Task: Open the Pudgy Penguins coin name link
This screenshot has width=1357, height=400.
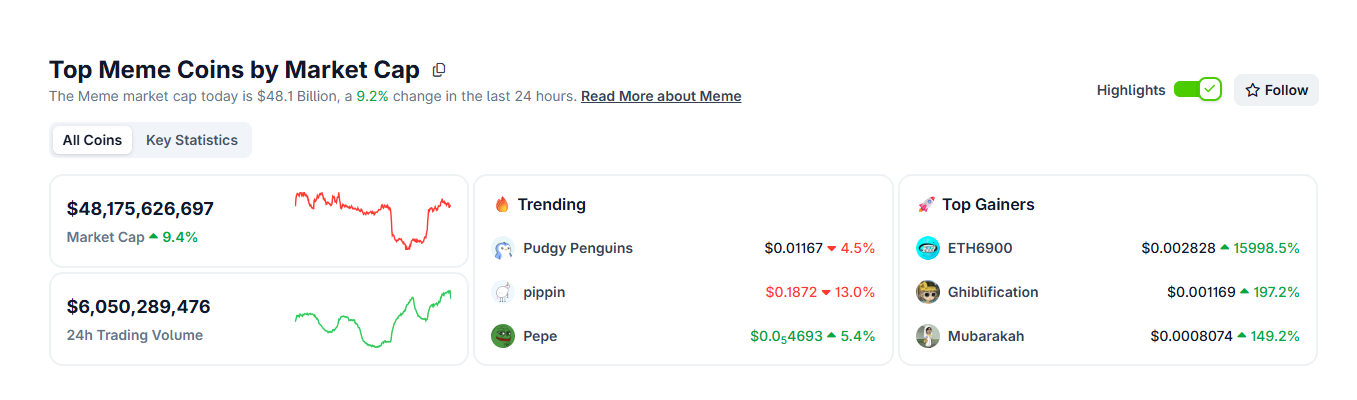Action: pos(578,248)
